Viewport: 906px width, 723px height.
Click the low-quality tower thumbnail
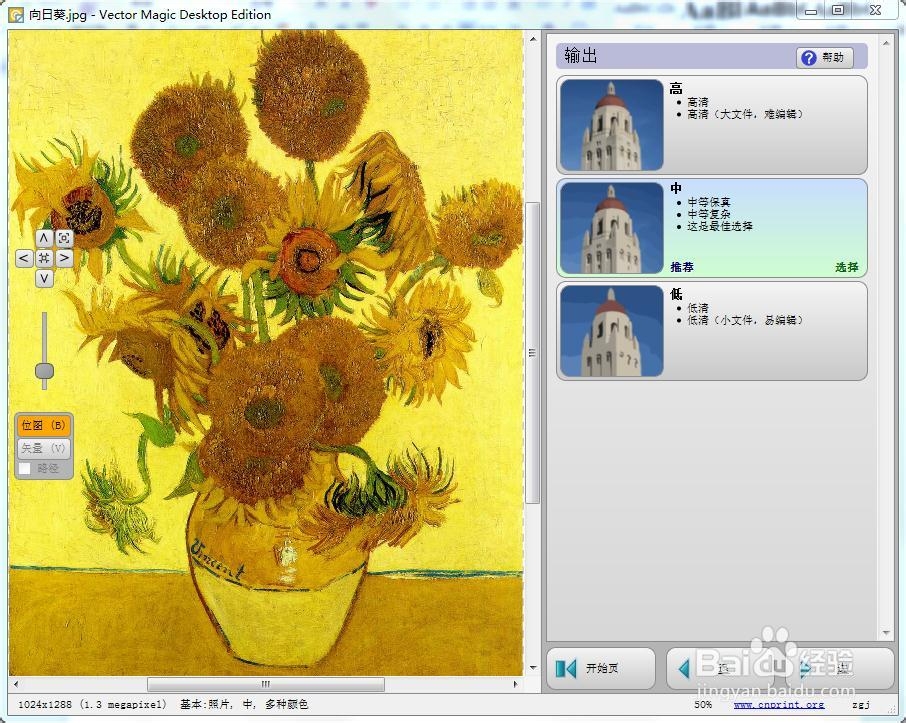612,331
